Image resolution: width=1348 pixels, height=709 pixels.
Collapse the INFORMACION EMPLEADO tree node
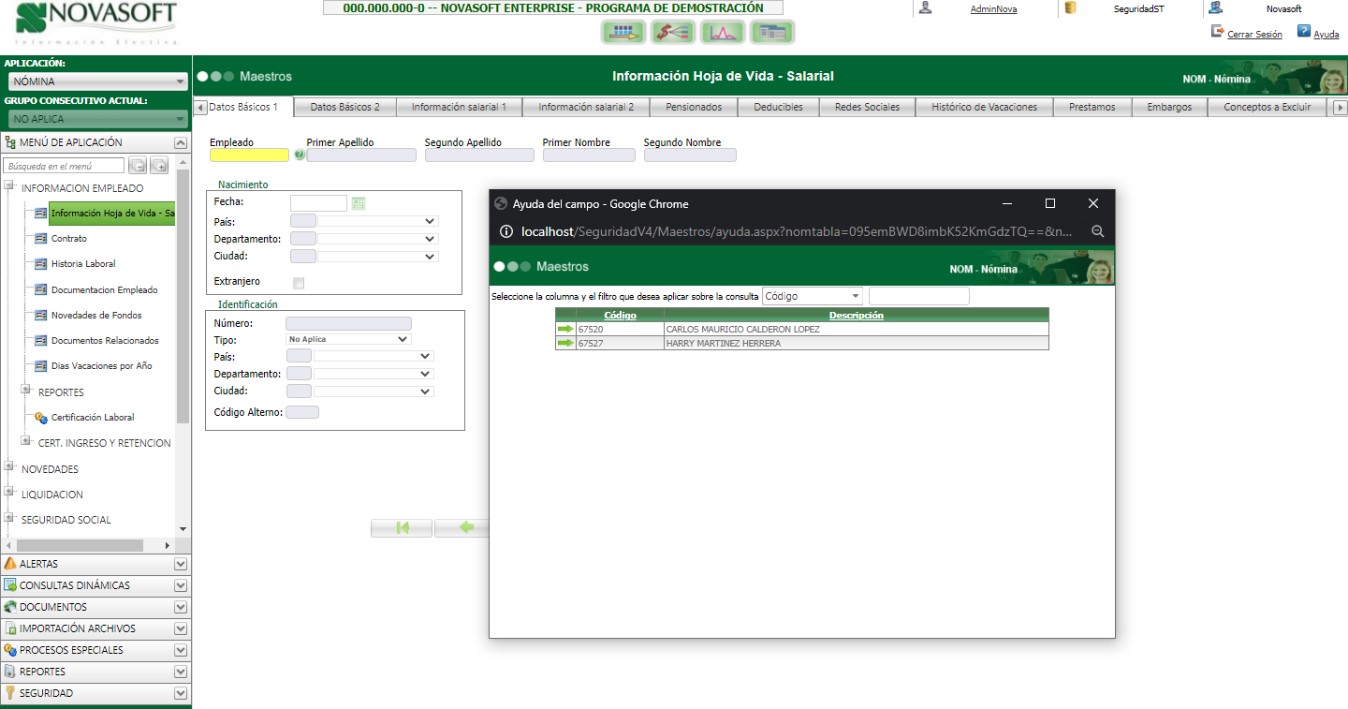[9, 186]
